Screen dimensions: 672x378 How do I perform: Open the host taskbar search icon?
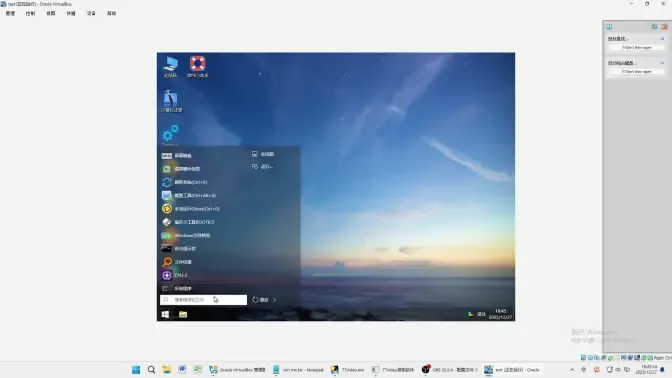[x=151, y=369]
